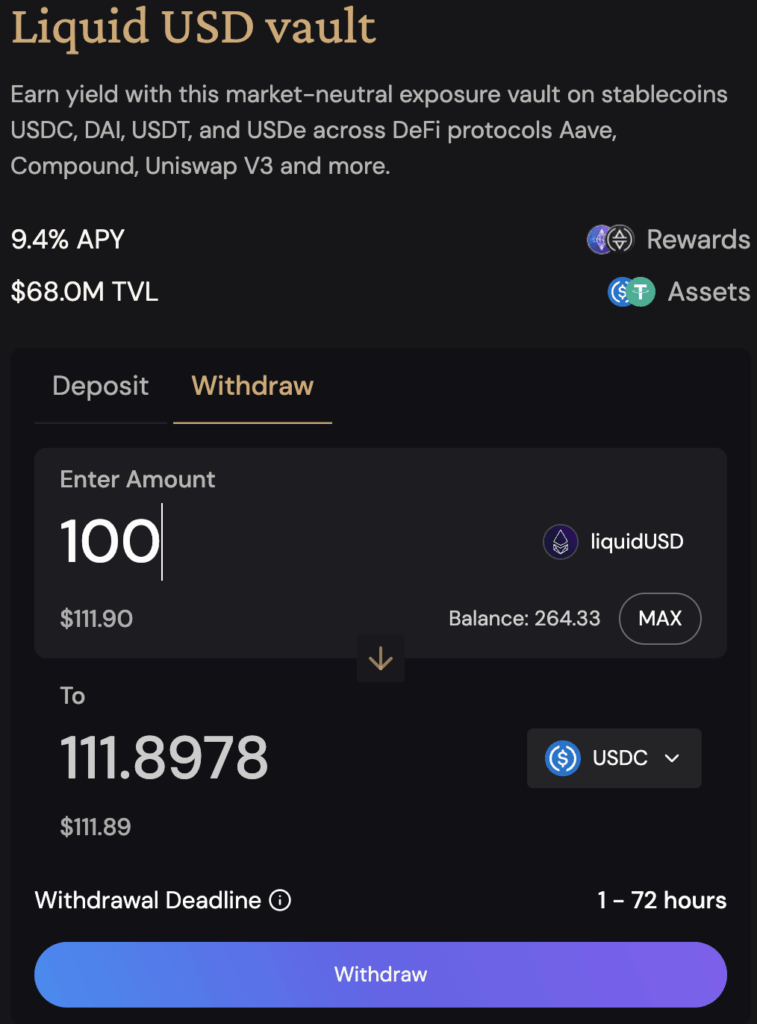The height and width of the screenshot is (1024, 757).
Task: Click the purple Withdraw button
Action: click(x=380, y=974)
